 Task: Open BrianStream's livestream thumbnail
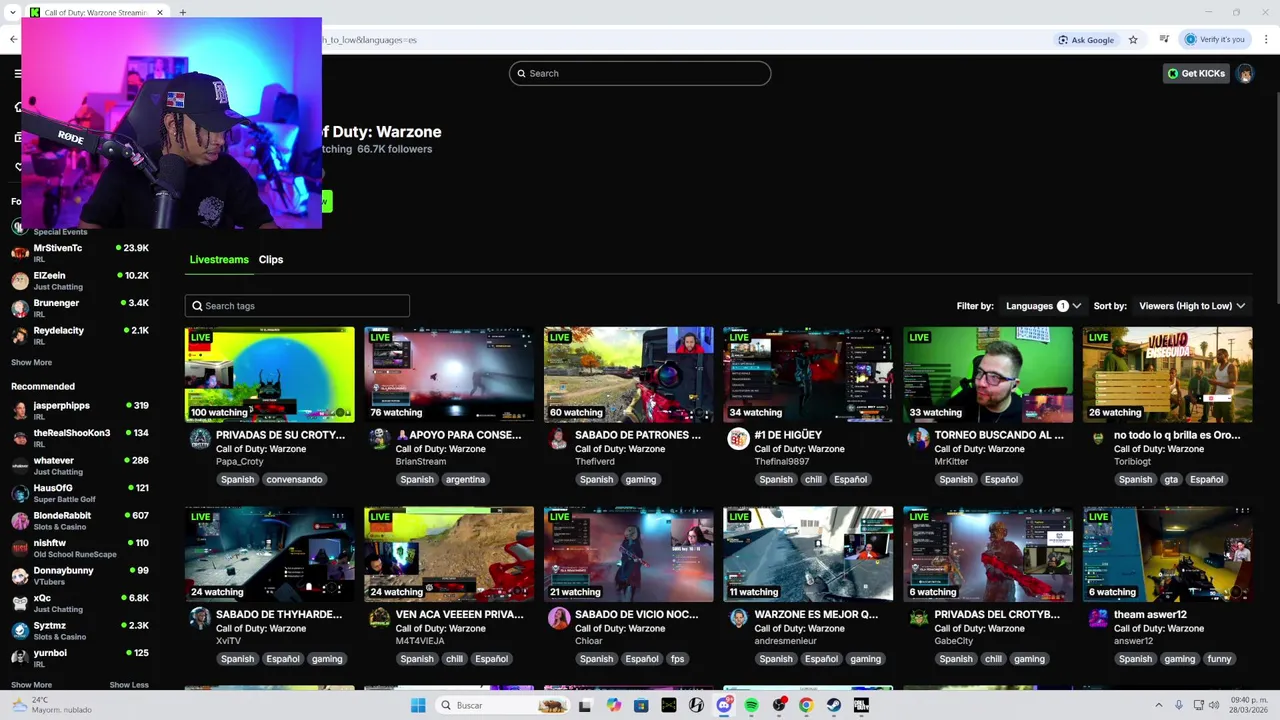[x=449, y=374]
